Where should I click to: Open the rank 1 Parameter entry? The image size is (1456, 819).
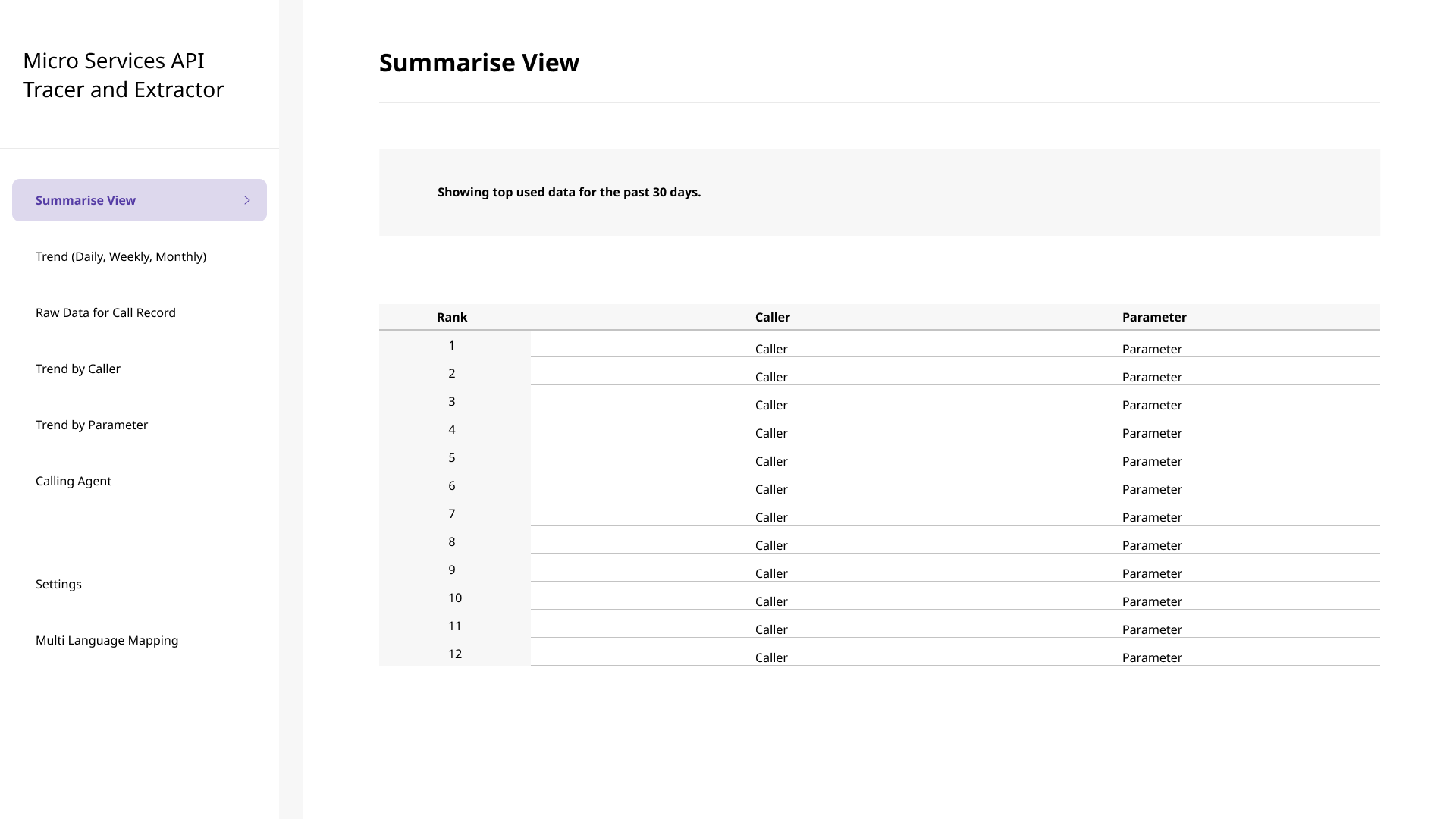(1153, 349)
